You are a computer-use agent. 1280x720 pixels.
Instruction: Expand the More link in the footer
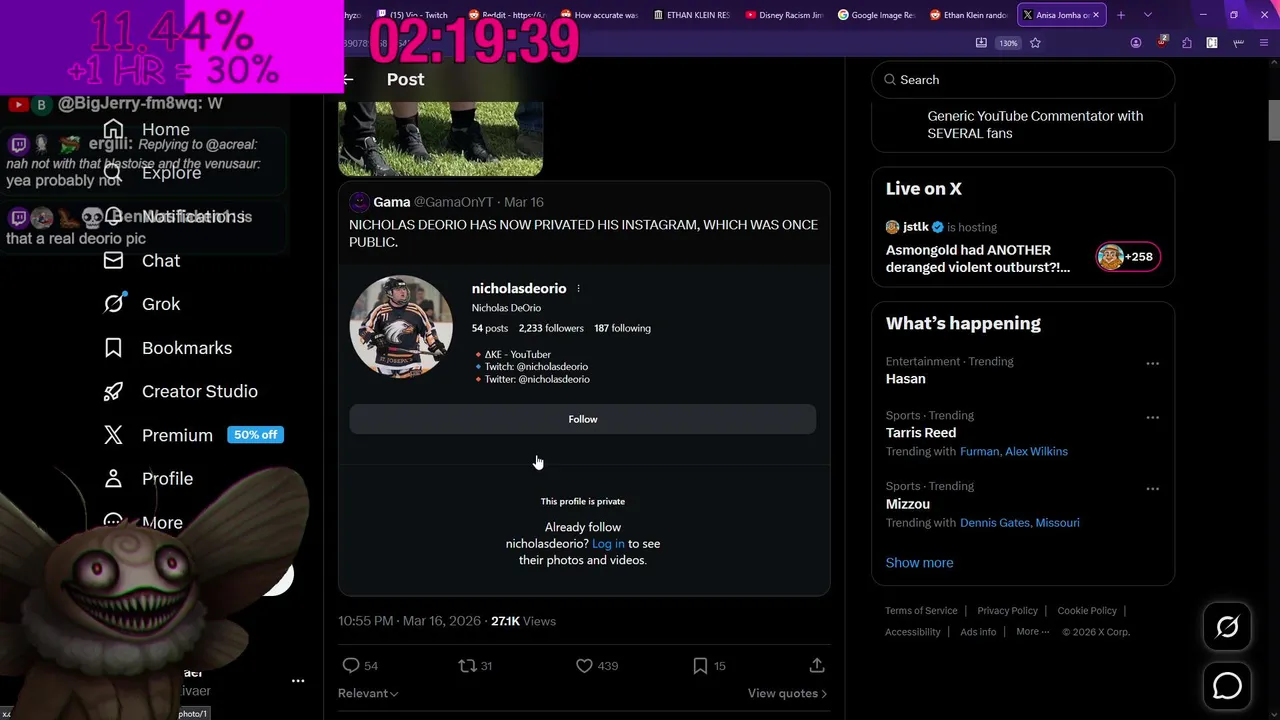[1033, 632]
